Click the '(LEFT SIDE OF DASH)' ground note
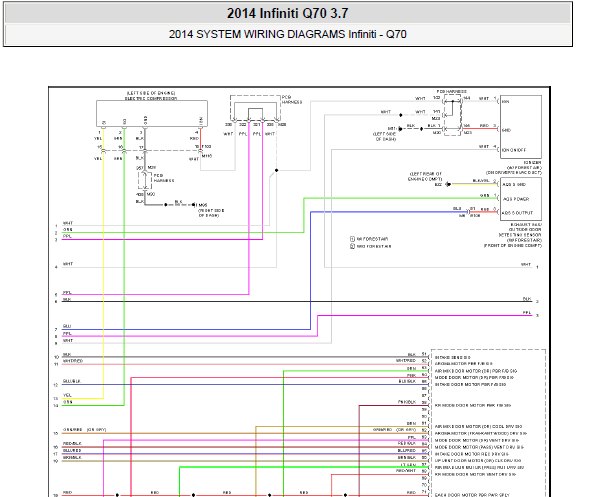 384,137
